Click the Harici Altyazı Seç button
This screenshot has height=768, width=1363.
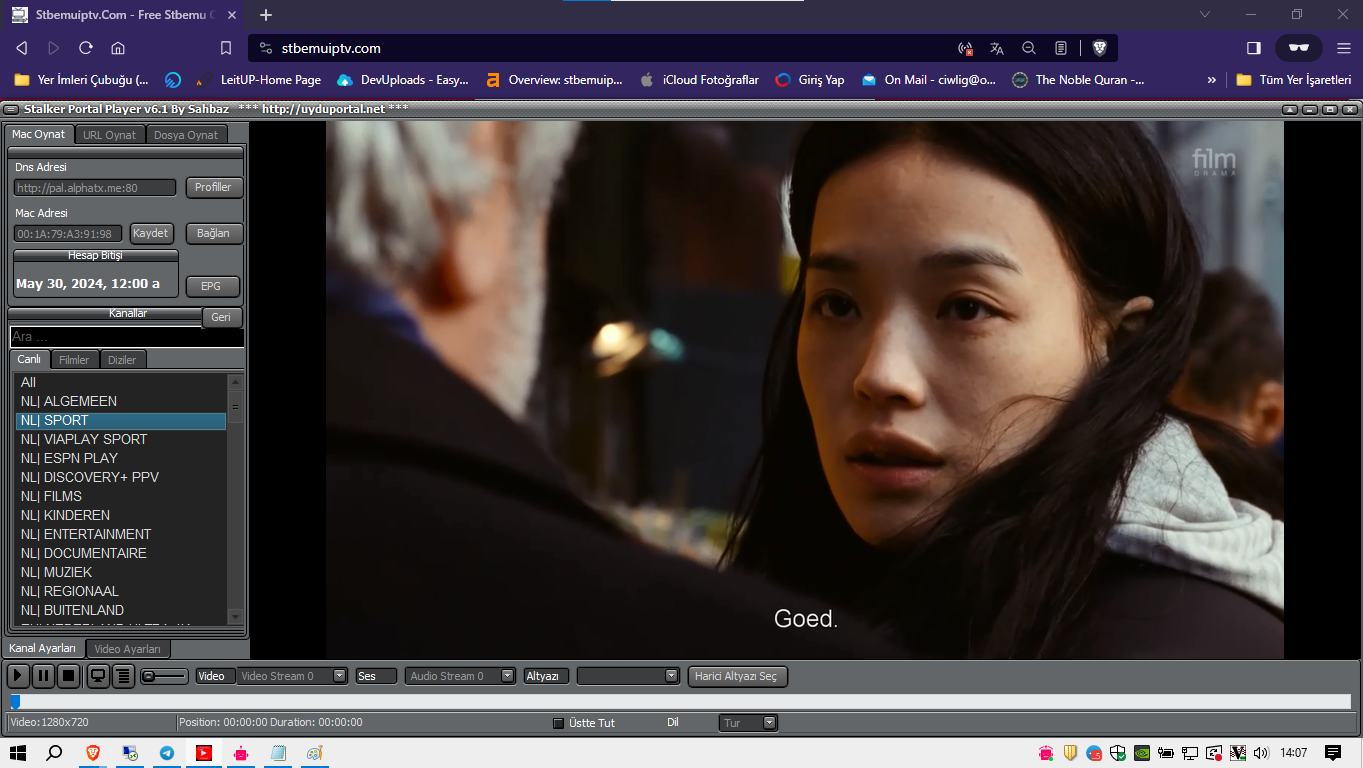[x=738, y=676]
